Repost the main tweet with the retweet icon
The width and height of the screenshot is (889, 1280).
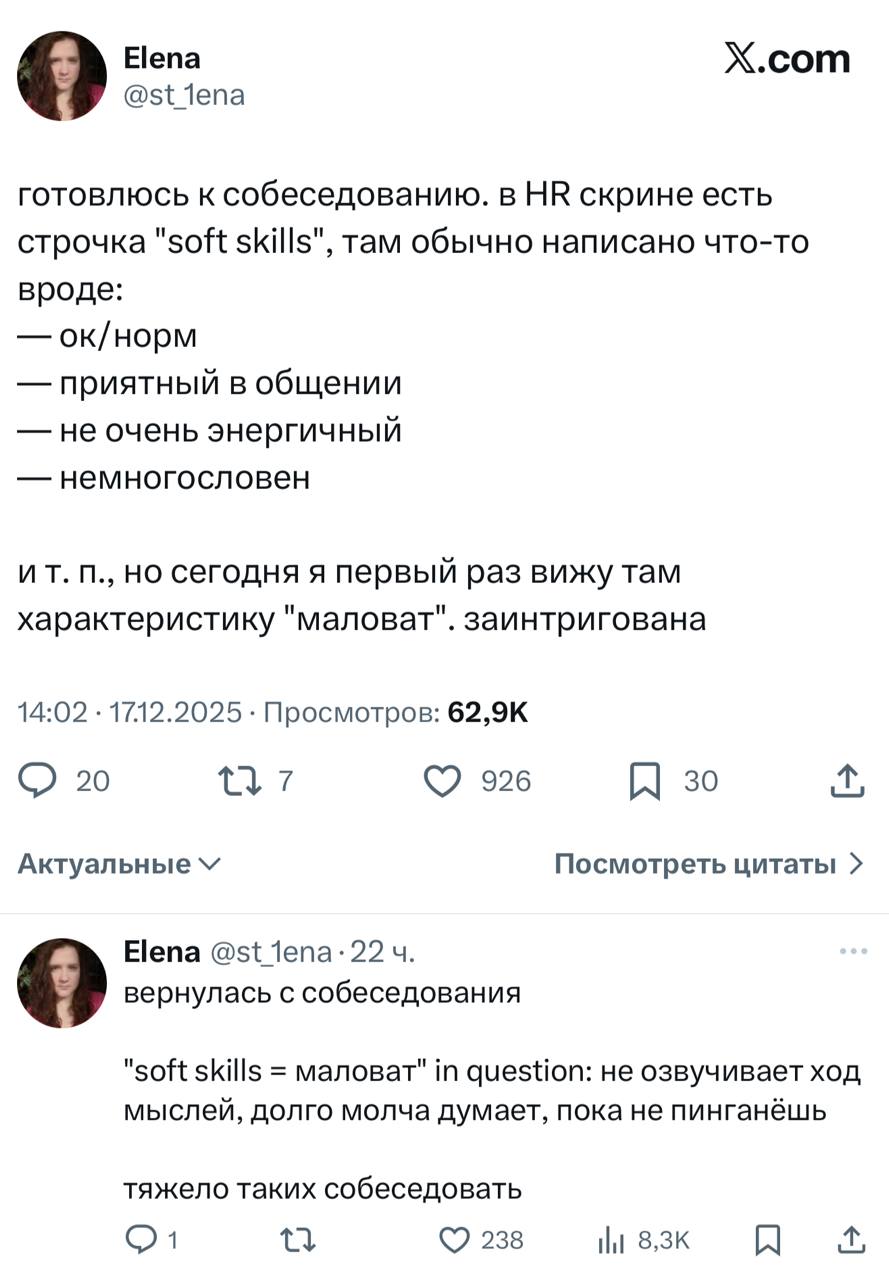[x=240, y=781]
